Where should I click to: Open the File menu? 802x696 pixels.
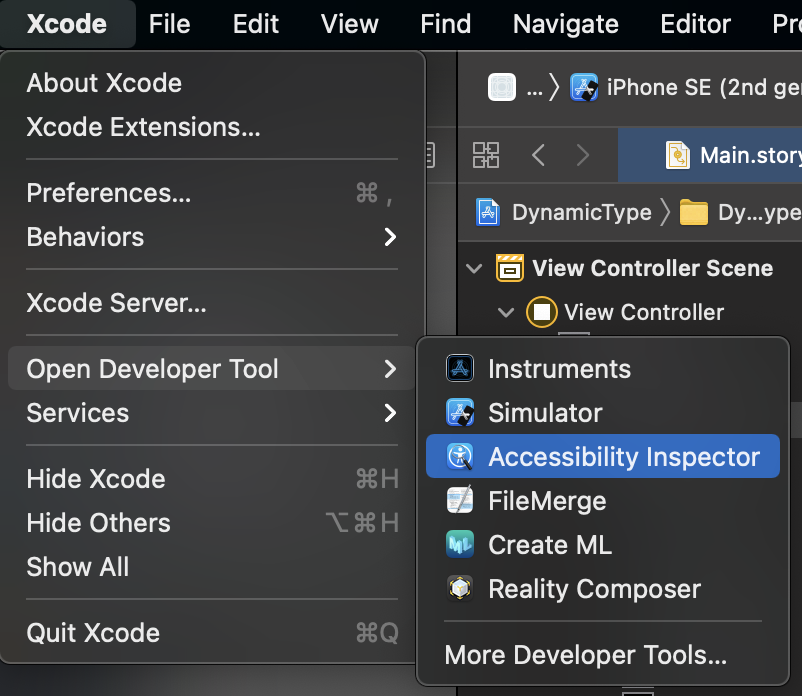[x=169, y=24]
